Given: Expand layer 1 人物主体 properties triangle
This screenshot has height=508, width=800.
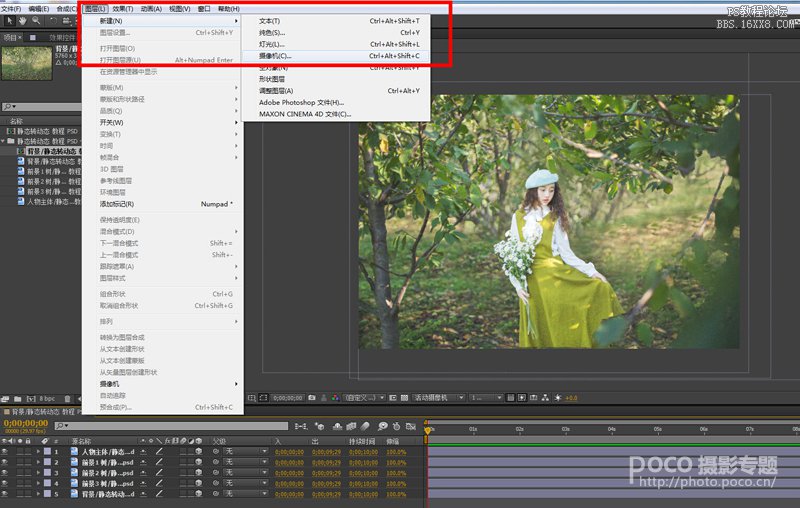Looking at the screenshot, I should tap(38, 452).
